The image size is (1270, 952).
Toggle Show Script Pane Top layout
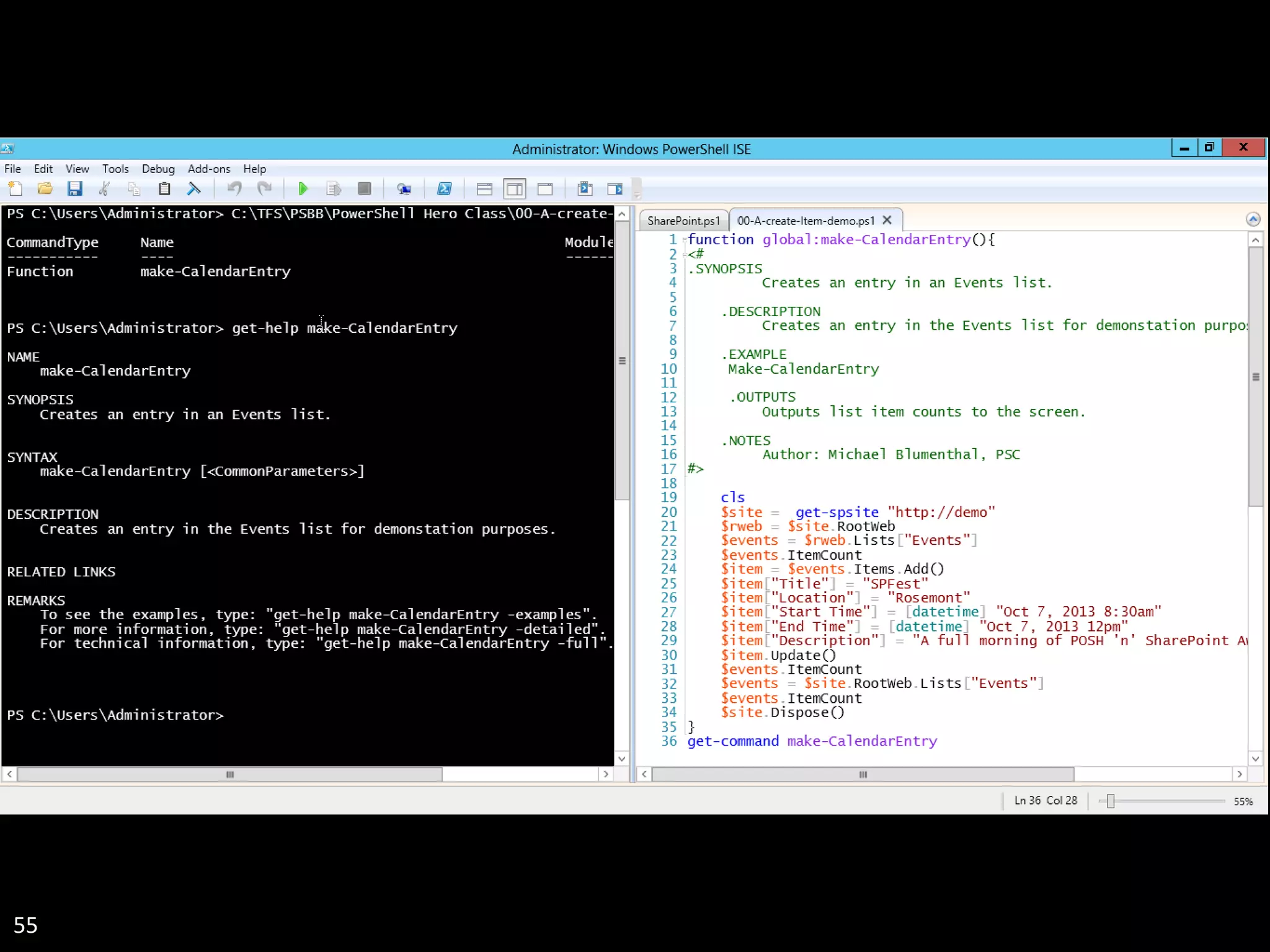[484, 188]
